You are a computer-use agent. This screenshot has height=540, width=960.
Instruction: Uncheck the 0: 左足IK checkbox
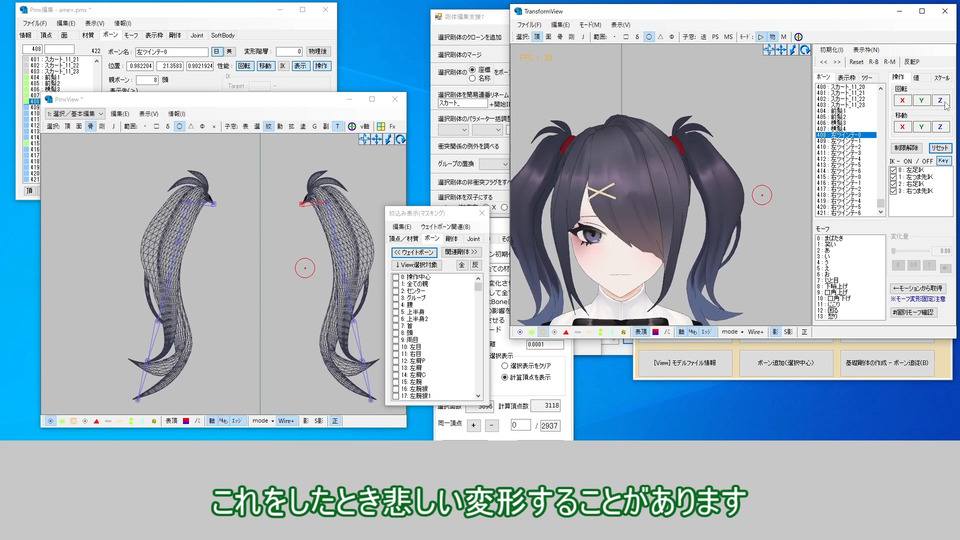click(x=893, y=170)
